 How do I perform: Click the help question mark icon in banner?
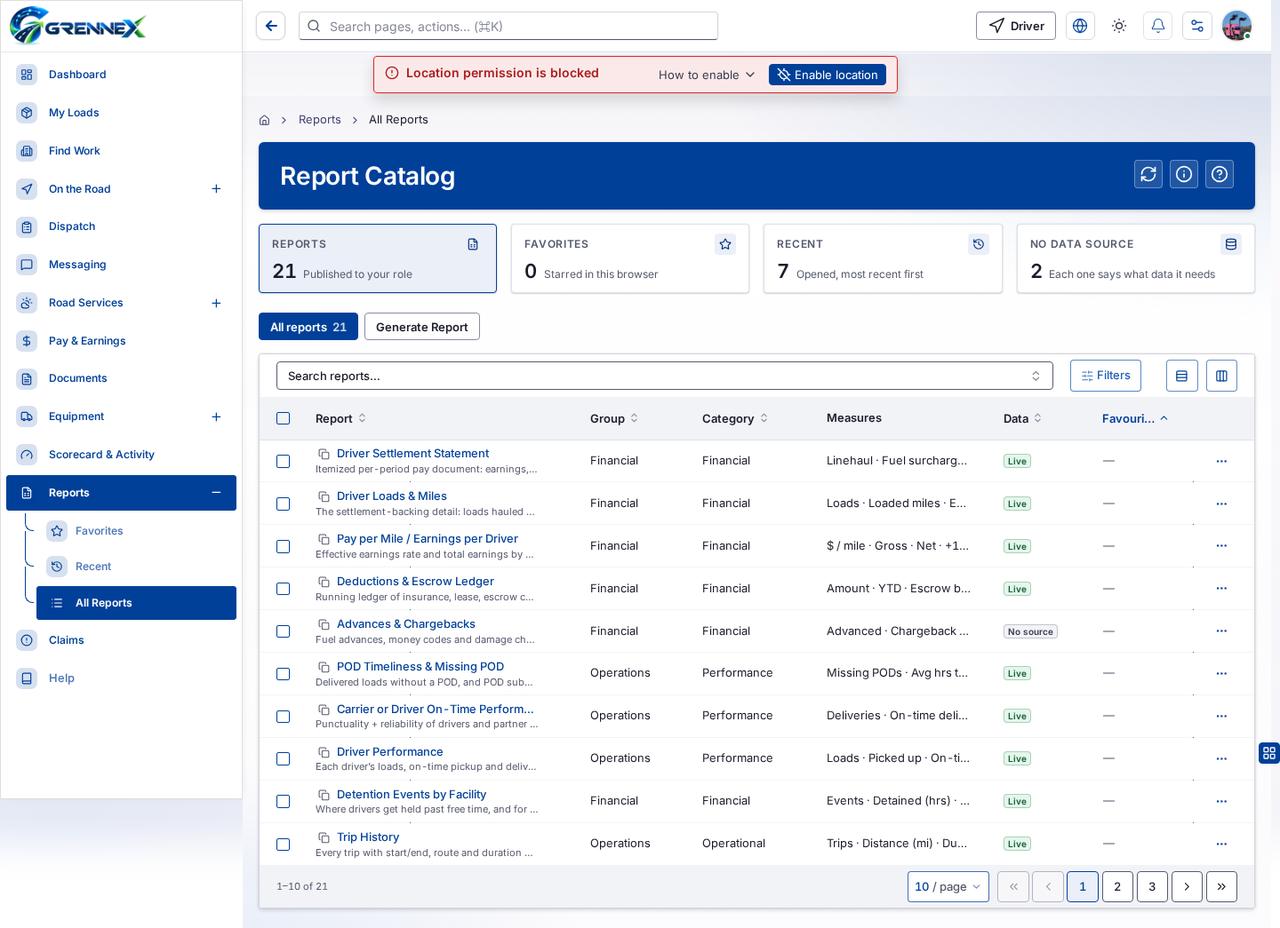click(1220, 174)
